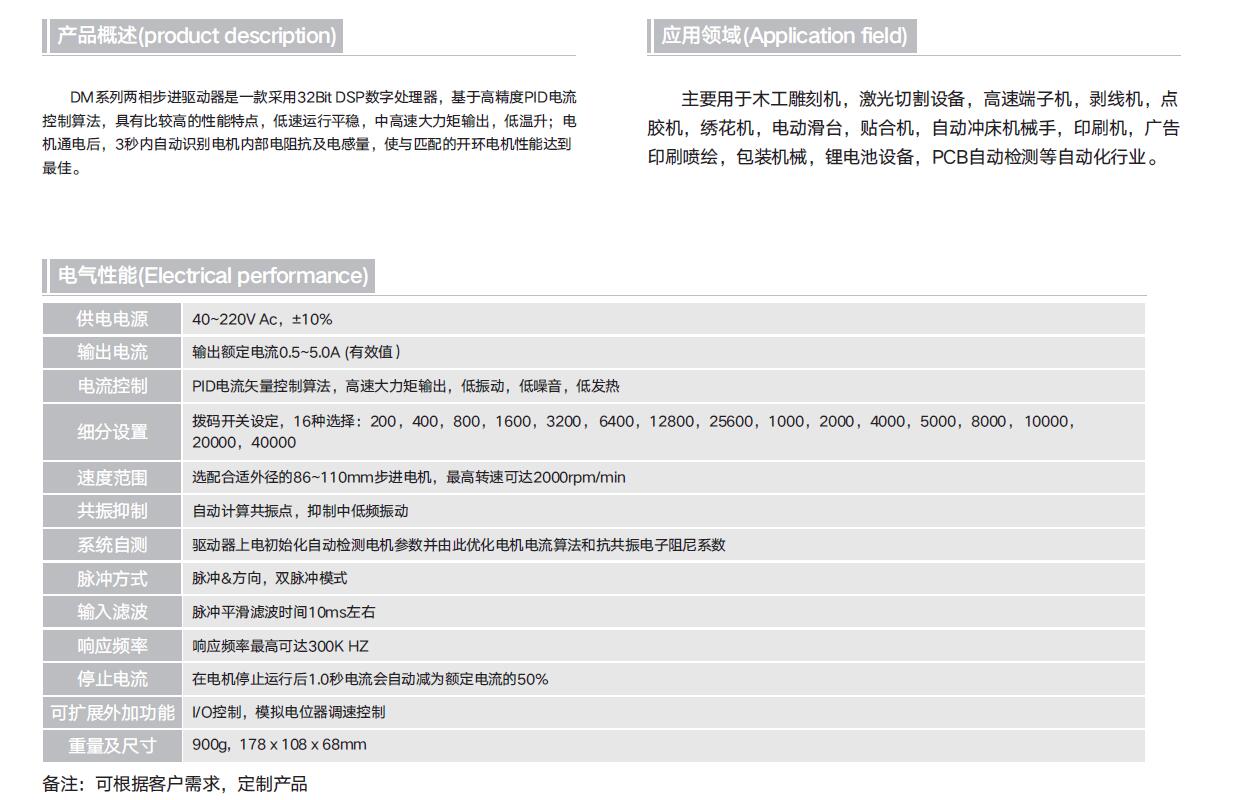The width and height of the screenshot is (1254, 800).
Task: Click the 共振抑制 row label
Action: (x=112, y=511)
